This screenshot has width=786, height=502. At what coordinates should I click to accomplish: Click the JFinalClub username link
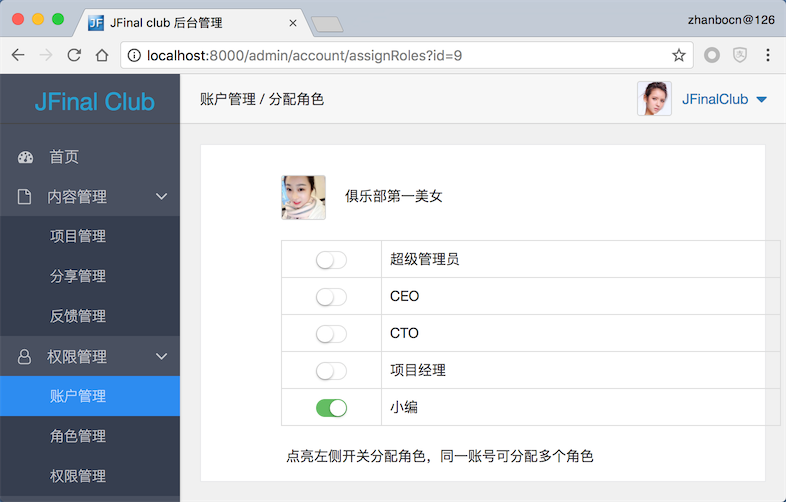[715, 99]
